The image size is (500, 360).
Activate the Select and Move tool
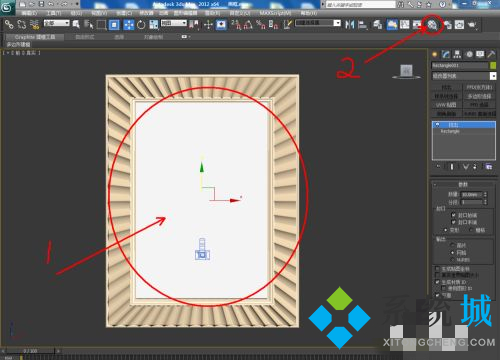(129, 25)
